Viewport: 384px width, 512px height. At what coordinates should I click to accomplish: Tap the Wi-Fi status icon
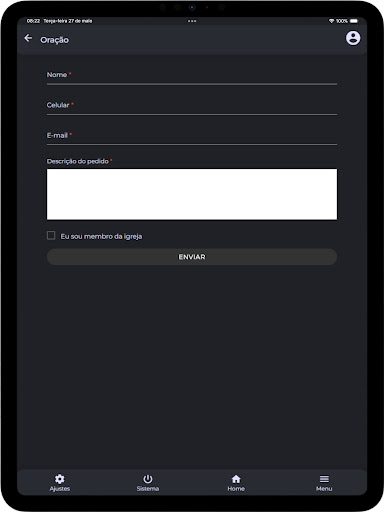click(x=331, y=21)
